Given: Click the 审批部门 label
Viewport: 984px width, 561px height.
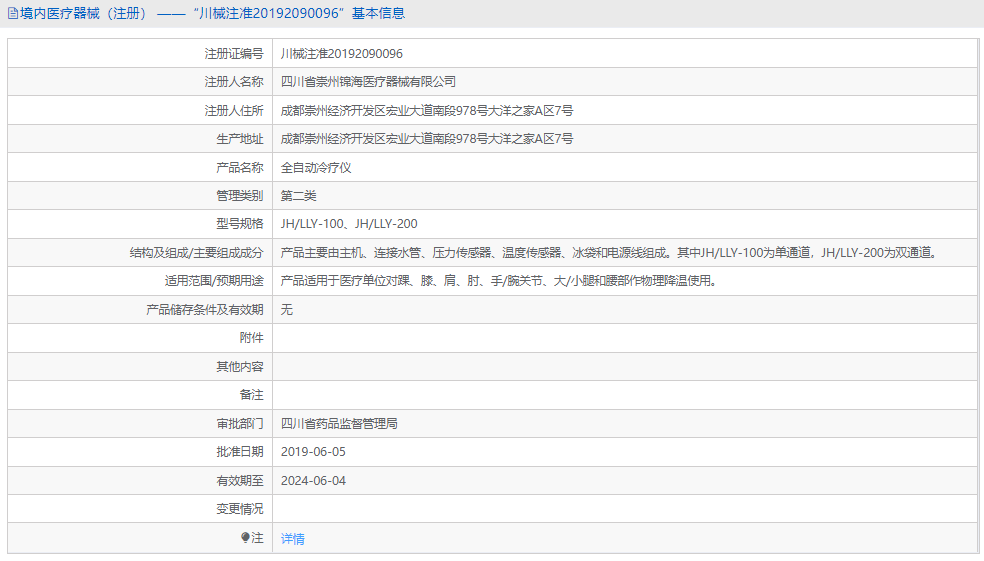Looking at the screenshot, I should coord(240,424).
